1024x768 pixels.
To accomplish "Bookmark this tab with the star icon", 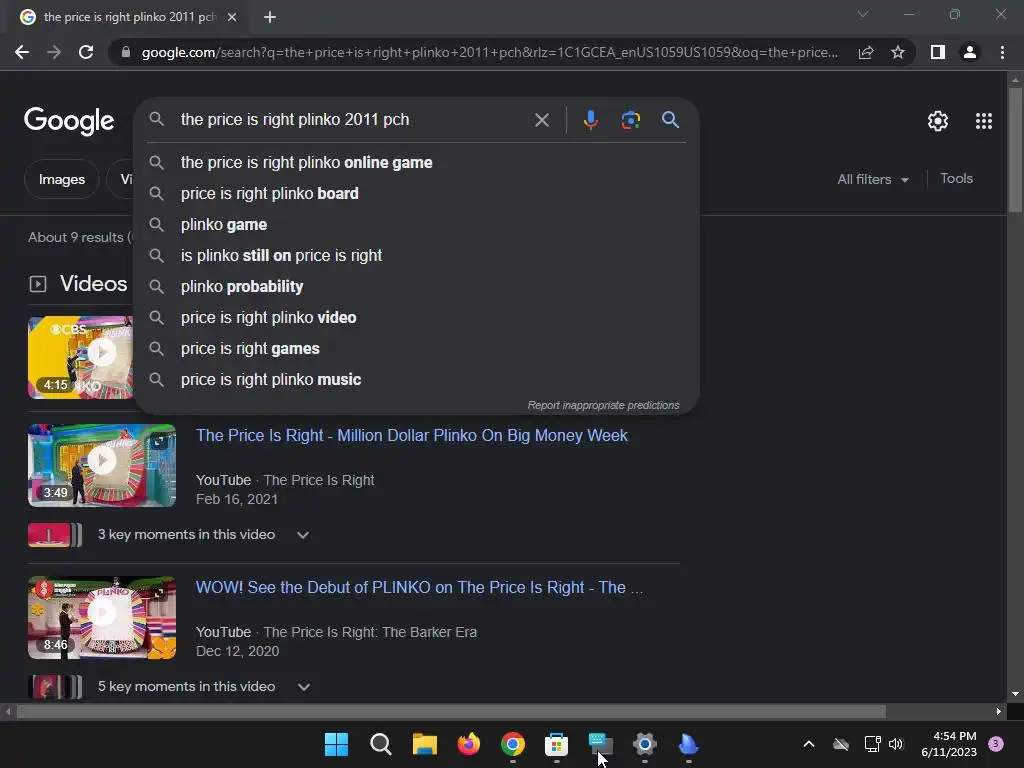I will tap(898, 52).
